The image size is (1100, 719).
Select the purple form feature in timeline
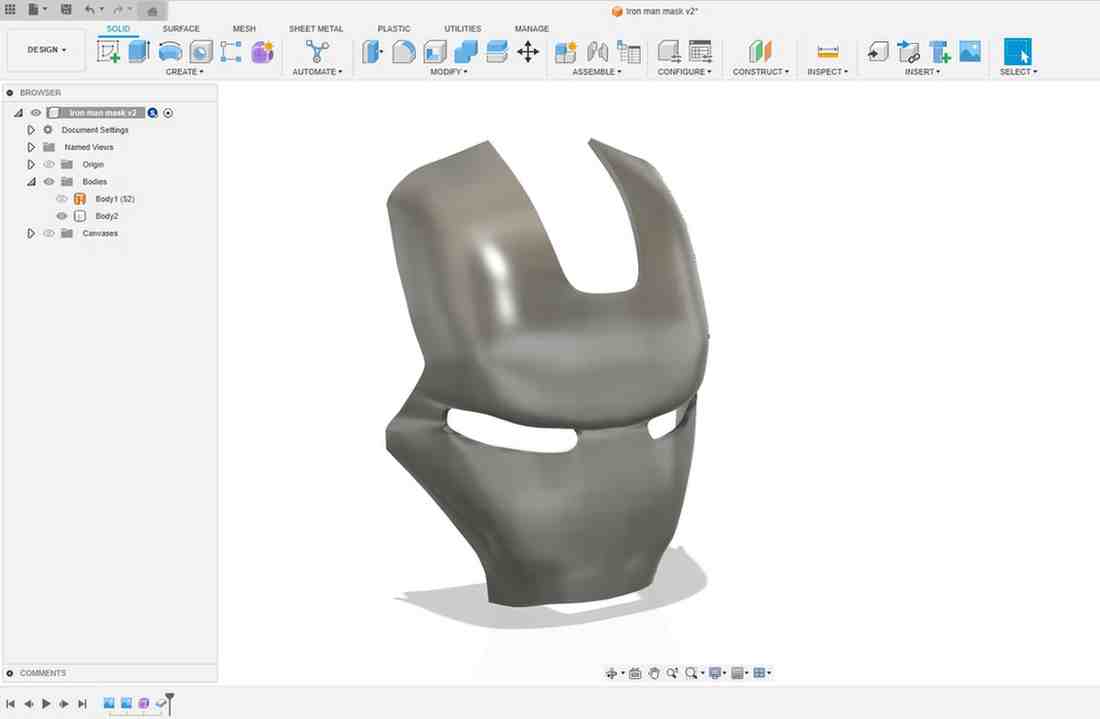(144, 703)
